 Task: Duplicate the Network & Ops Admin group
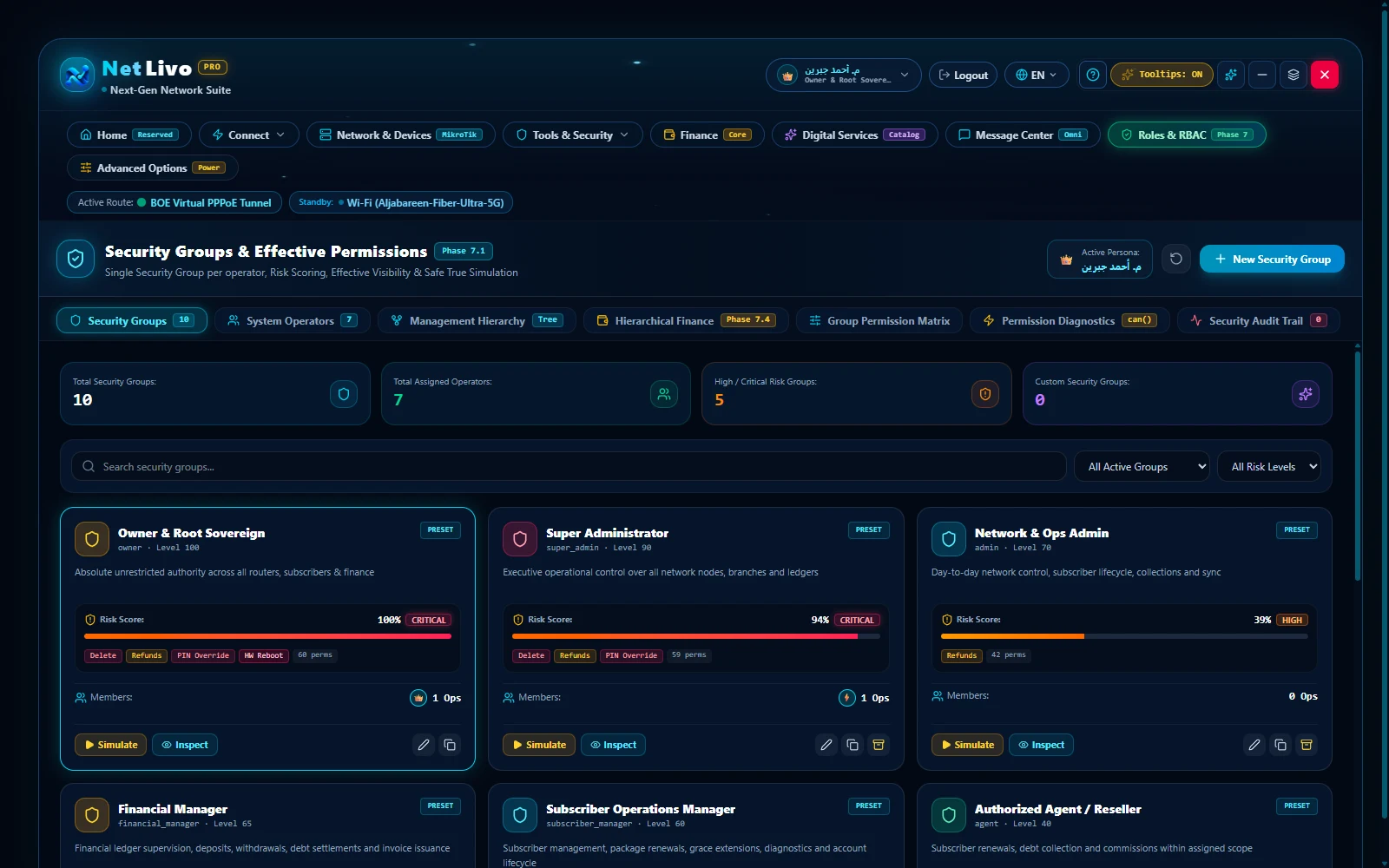click(x=1280, y=745)
